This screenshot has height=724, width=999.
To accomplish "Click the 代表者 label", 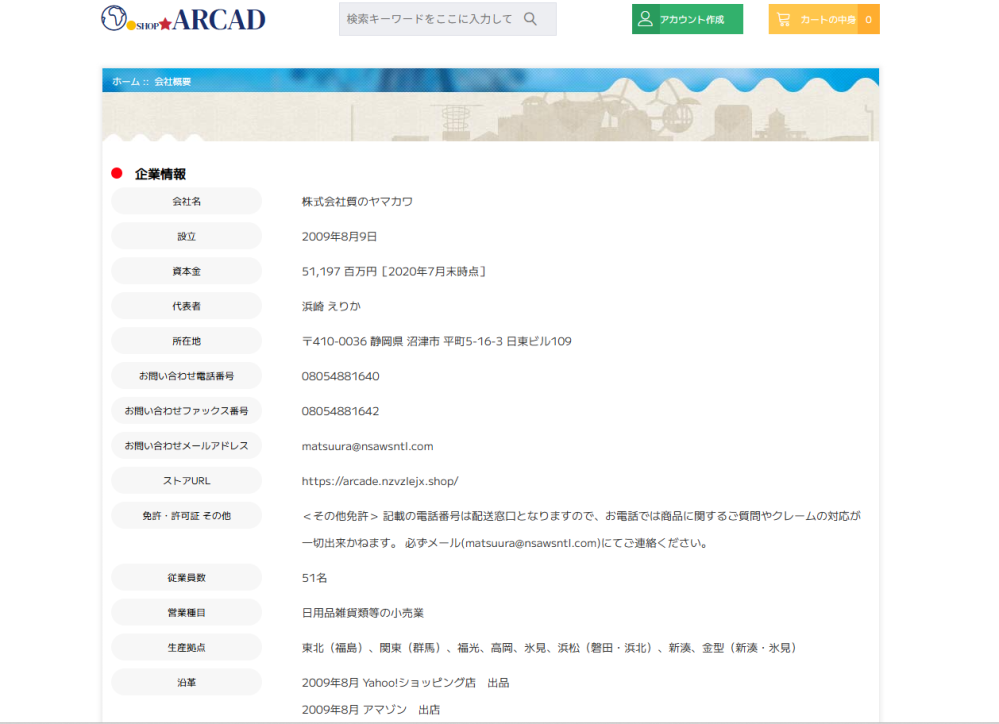I will [x=186, y=307].
